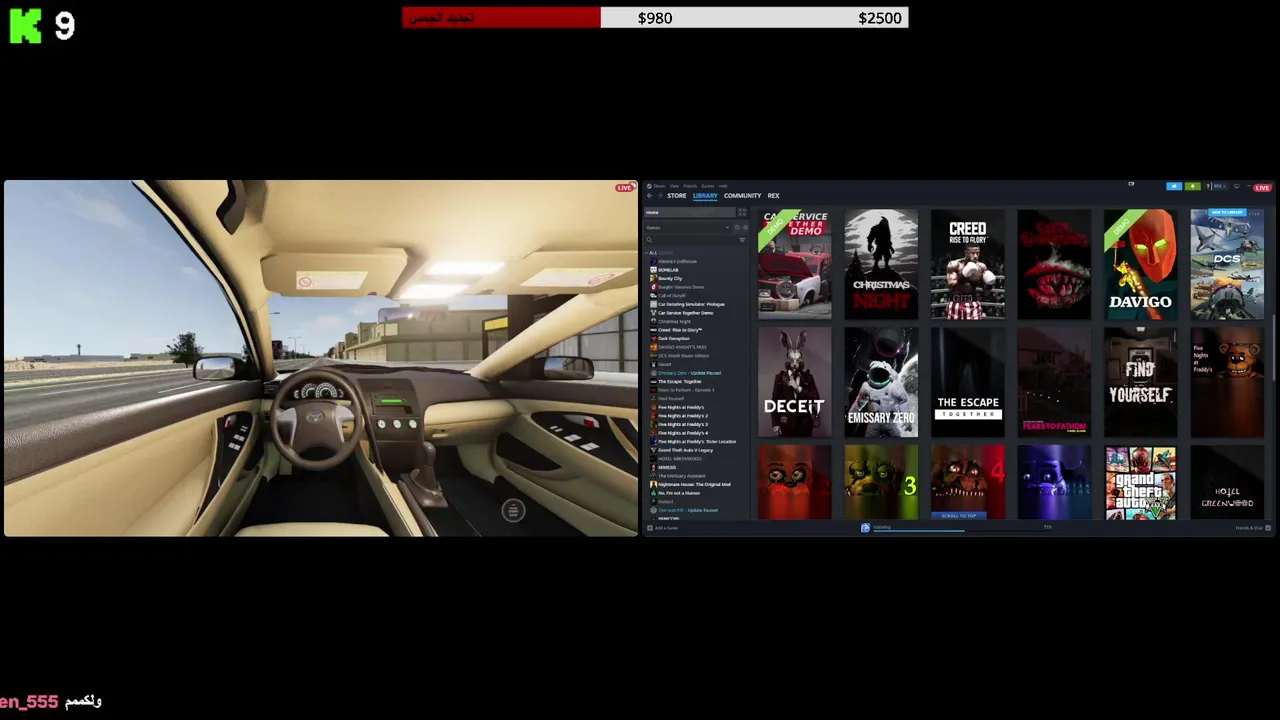Viewport: 1280px width, 720px height.
Task: Select No, I'm not a Human
Action: point(679,493)
